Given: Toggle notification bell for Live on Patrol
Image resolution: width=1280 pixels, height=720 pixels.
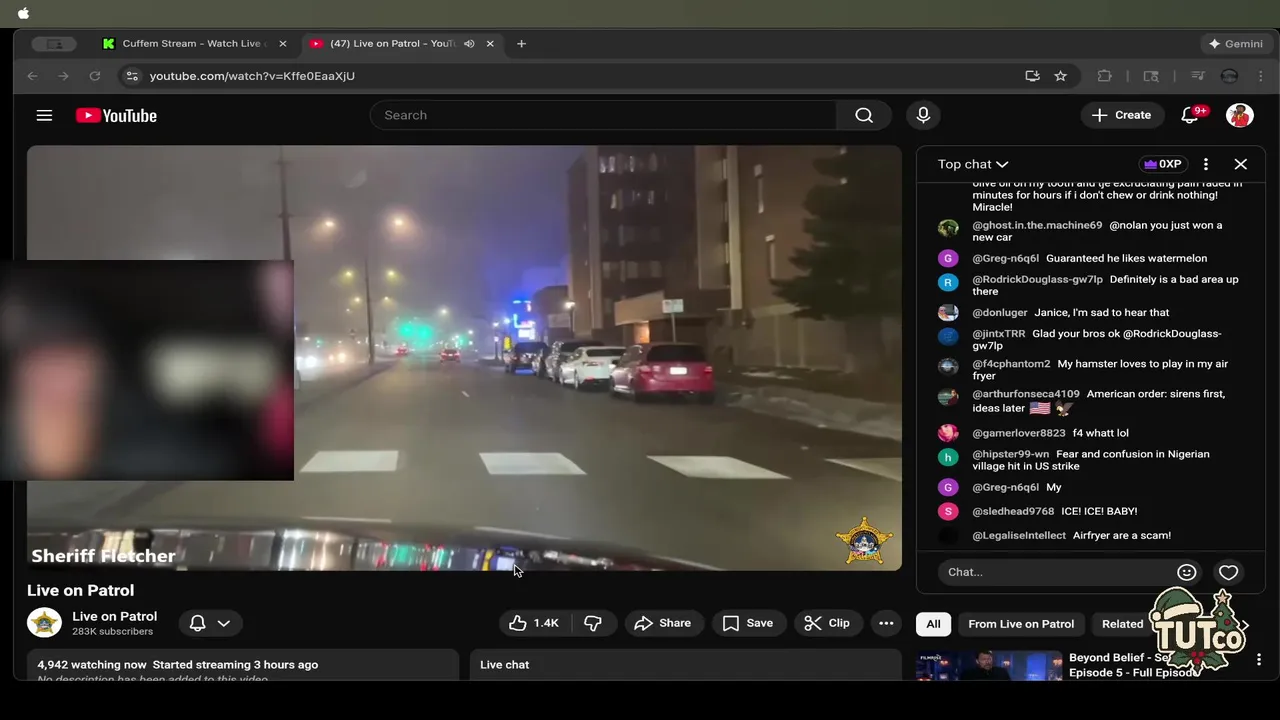Looking at the screenshot, I should 198,623.
